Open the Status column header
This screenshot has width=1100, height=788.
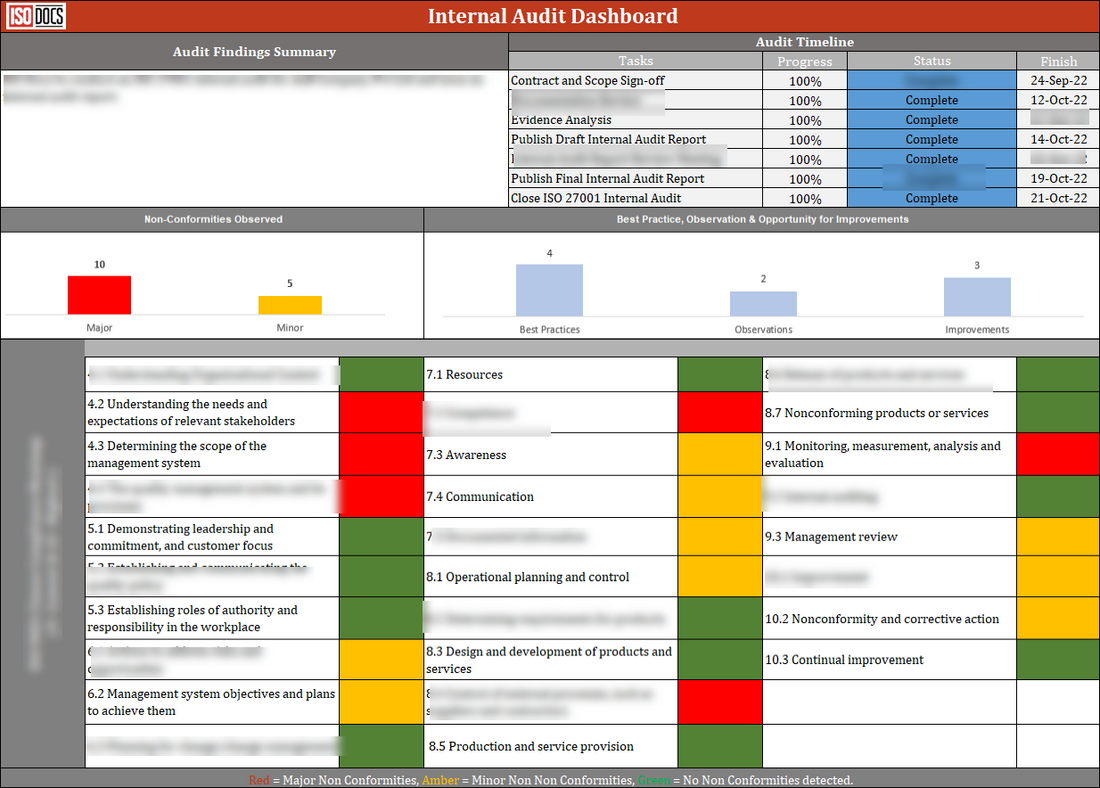coord(931,61)
